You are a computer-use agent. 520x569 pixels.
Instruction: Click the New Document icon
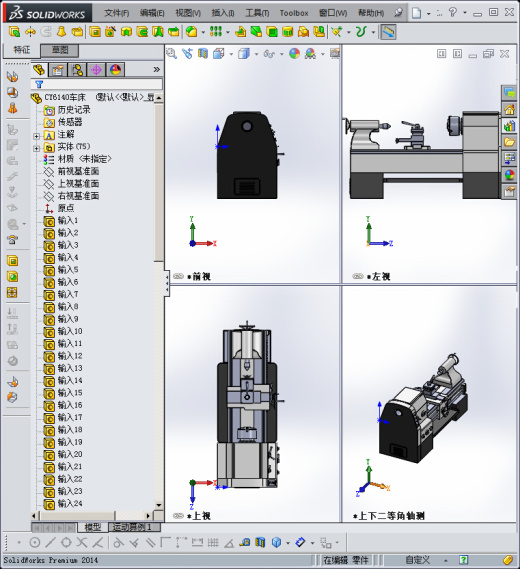(x=417, y=13)
